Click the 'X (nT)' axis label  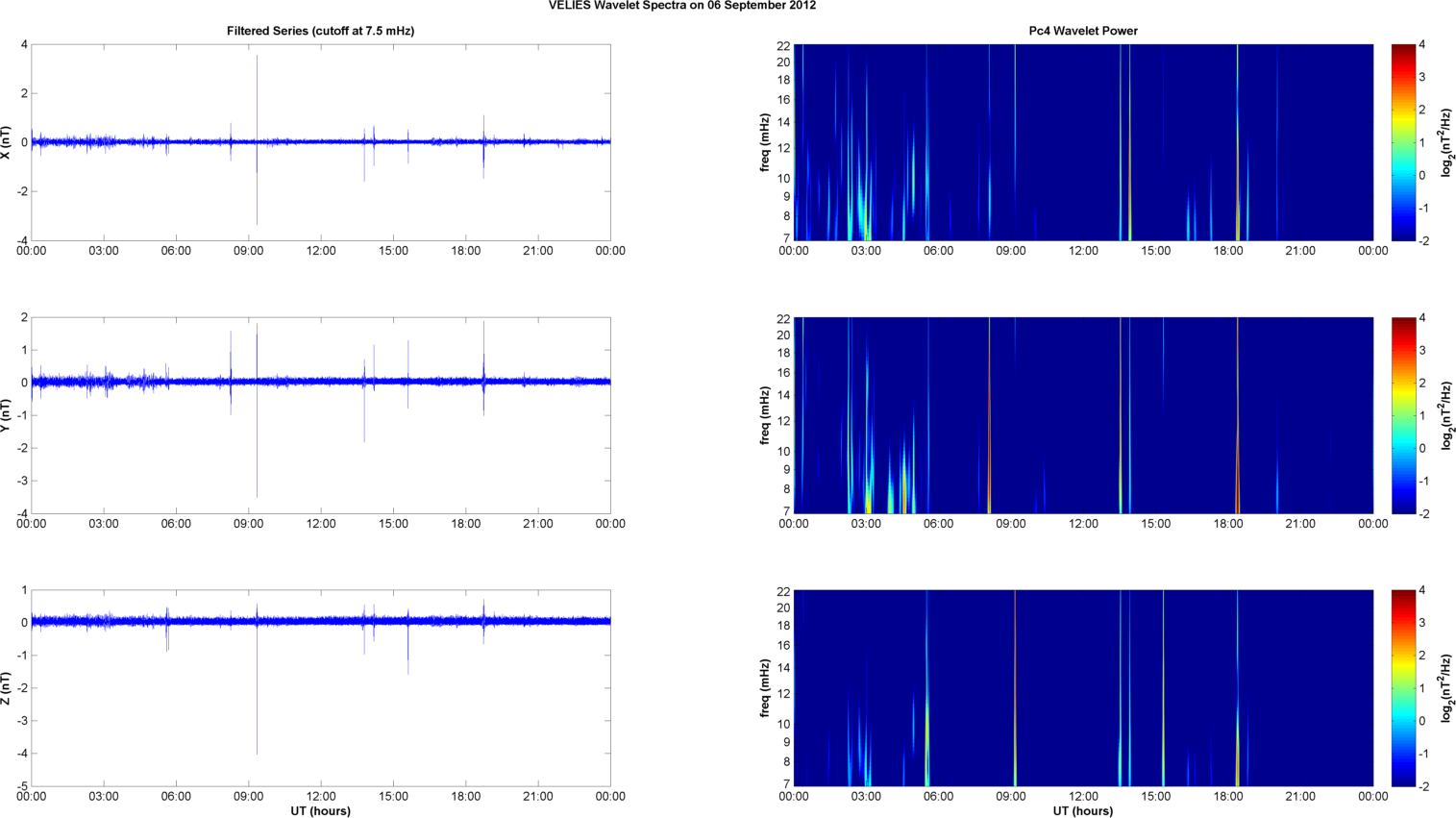(x=7, y=142)
